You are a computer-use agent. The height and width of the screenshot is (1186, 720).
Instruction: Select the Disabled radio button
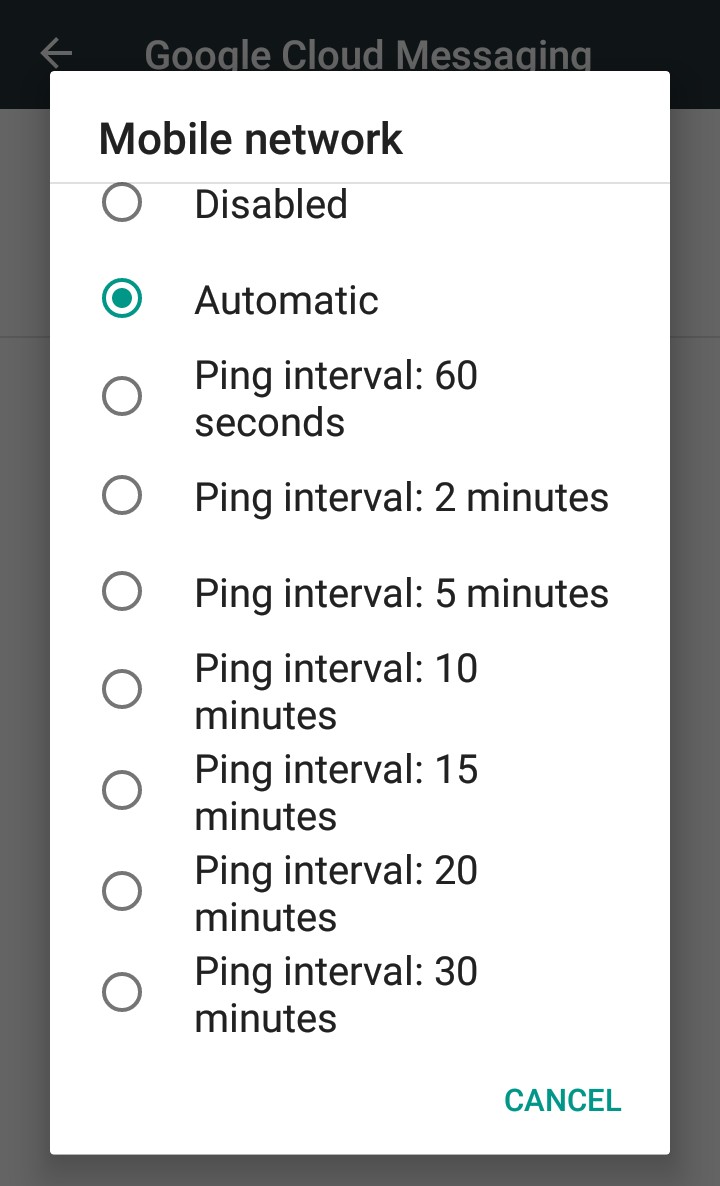click(121, 203)
